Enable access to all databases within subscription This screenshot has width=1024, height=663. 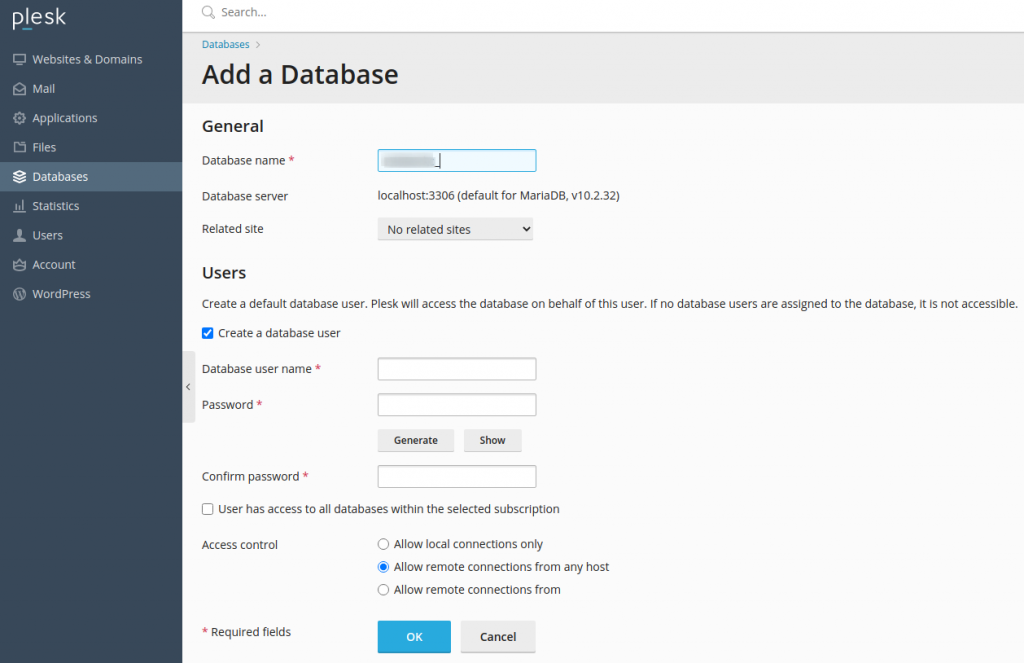pos(207,509)
